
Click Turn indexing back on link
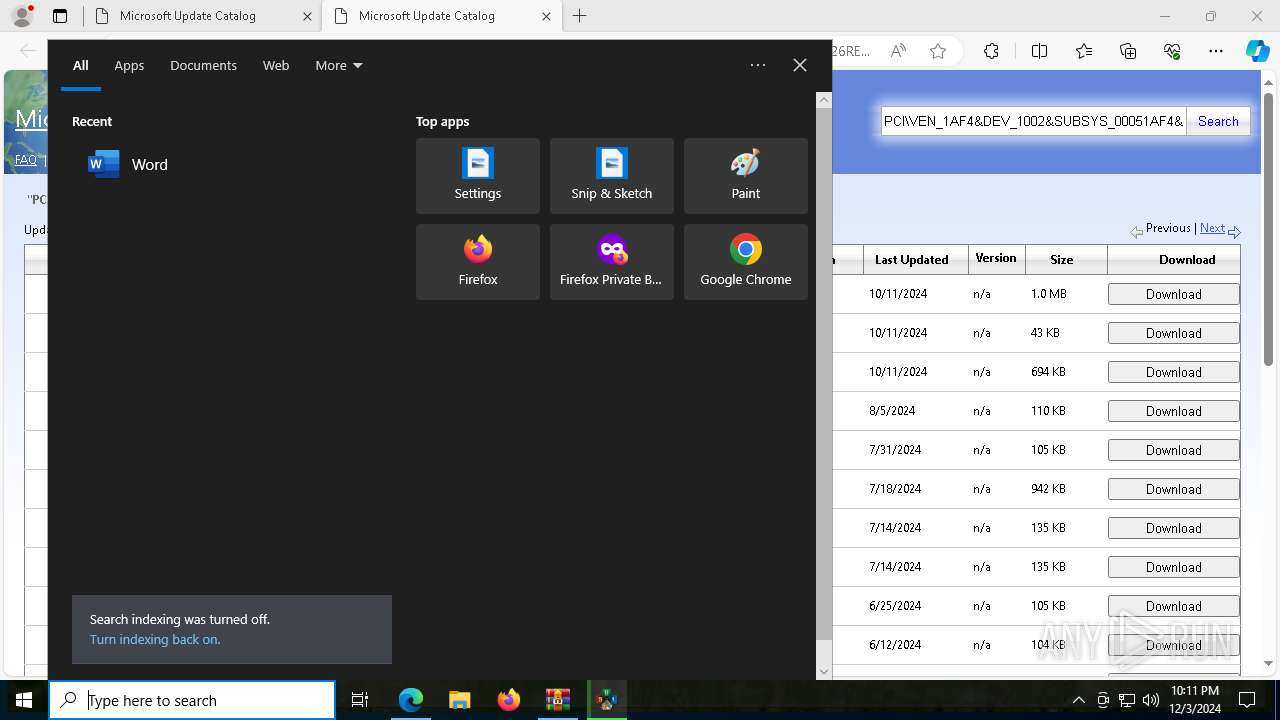(x=155, y=639)
